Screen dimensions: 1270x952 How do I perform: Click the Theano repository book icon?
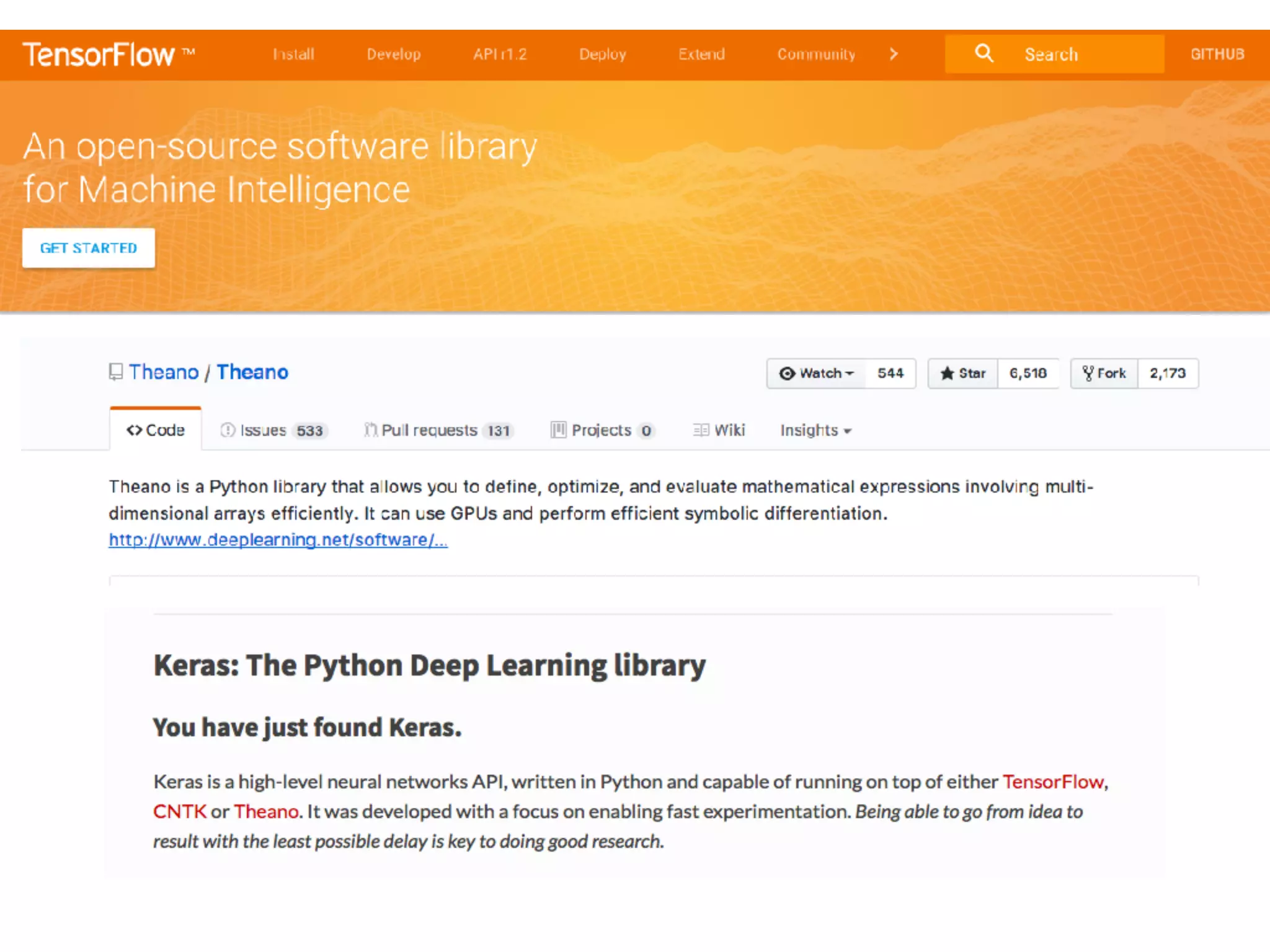pyautogui.click(x=115, y=372)
